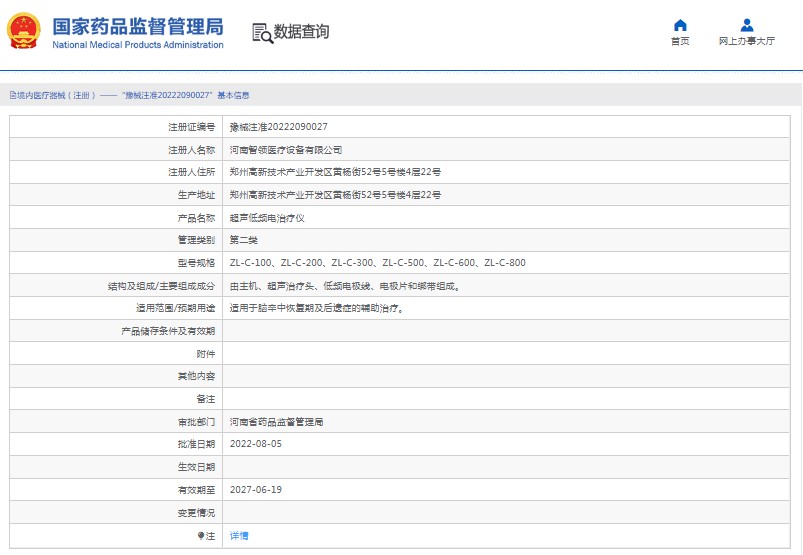The width and height of the screenshot is (803, 555).
Task: Open the 网上办事大厅 user icon
Action: coord(747,25)
